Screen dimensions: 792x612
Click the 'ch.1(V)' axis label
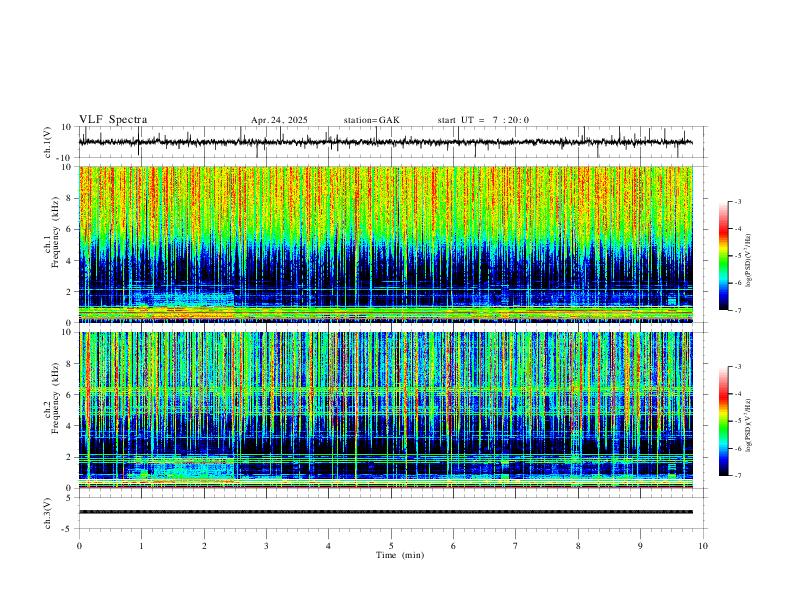tap(48, 142)
